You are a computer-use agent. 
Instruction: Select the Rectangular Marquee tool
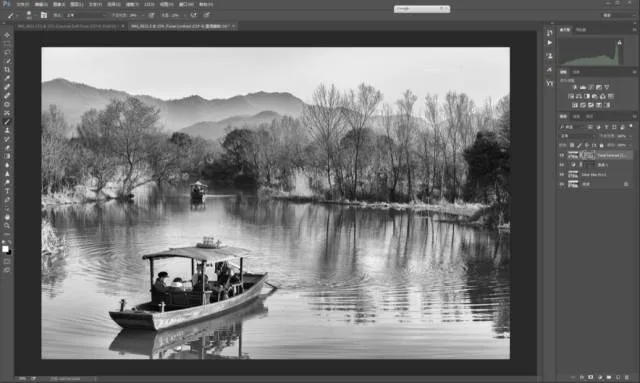tap(7, 44)
